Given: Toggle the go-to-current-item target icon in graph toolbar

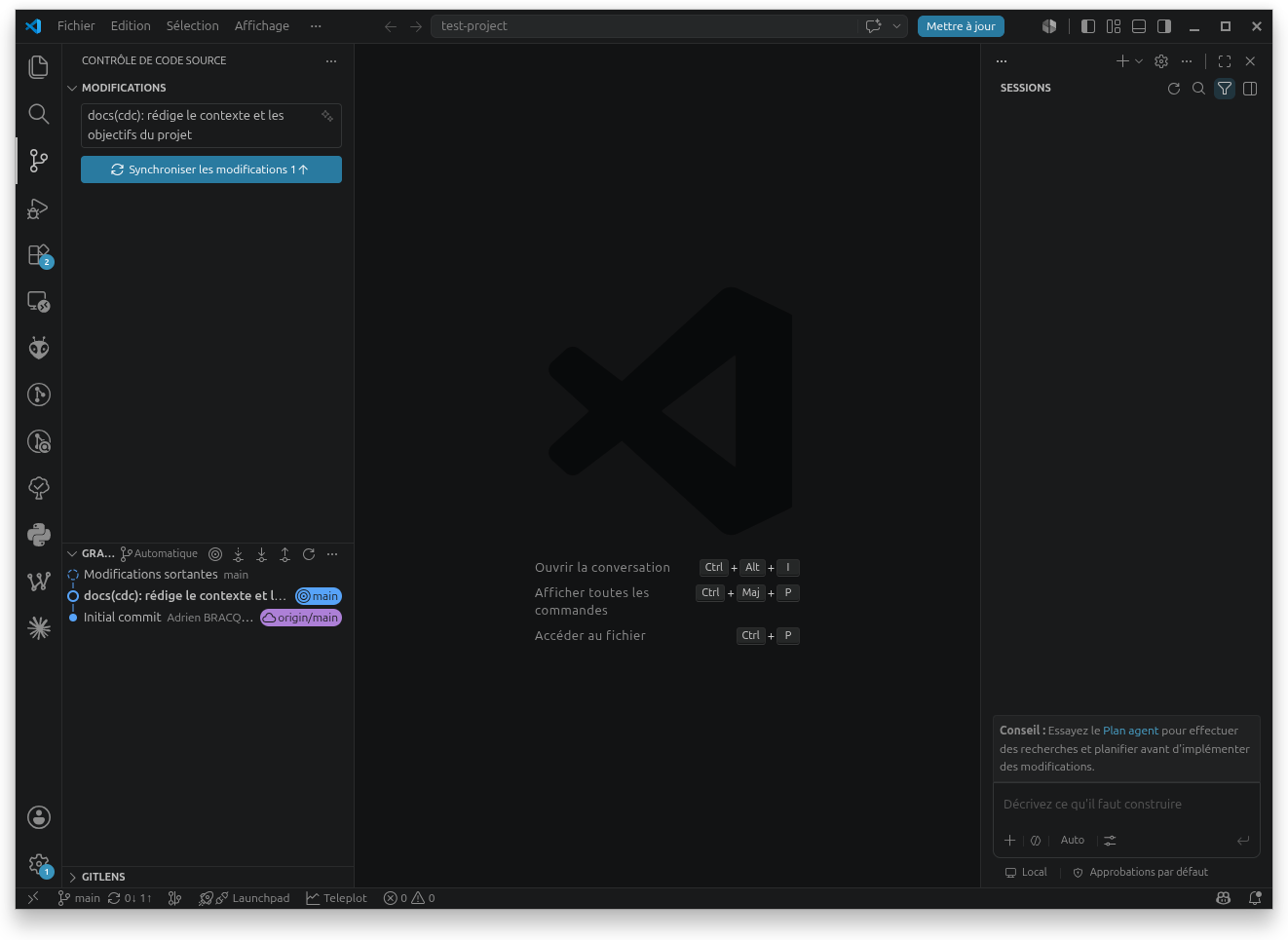Looking at the screenshot, I should (x=215, y=554).
